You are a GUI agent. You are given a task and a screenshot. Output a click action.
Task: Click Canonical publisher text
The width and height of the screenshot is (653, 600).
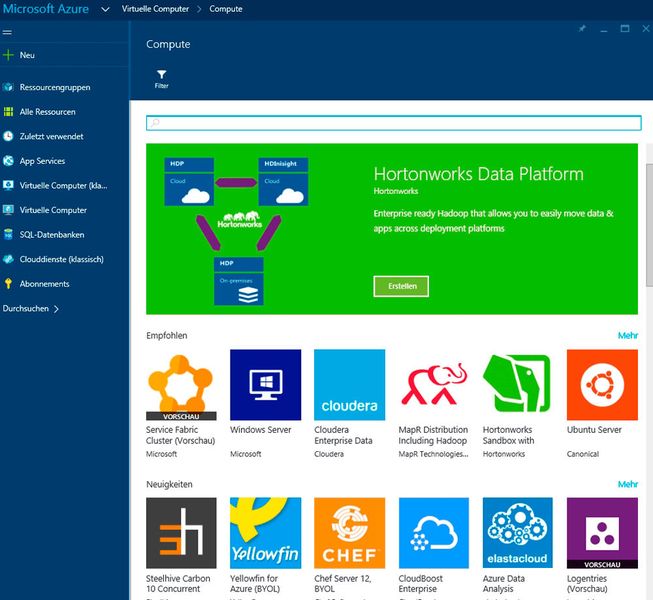(583, 454)
